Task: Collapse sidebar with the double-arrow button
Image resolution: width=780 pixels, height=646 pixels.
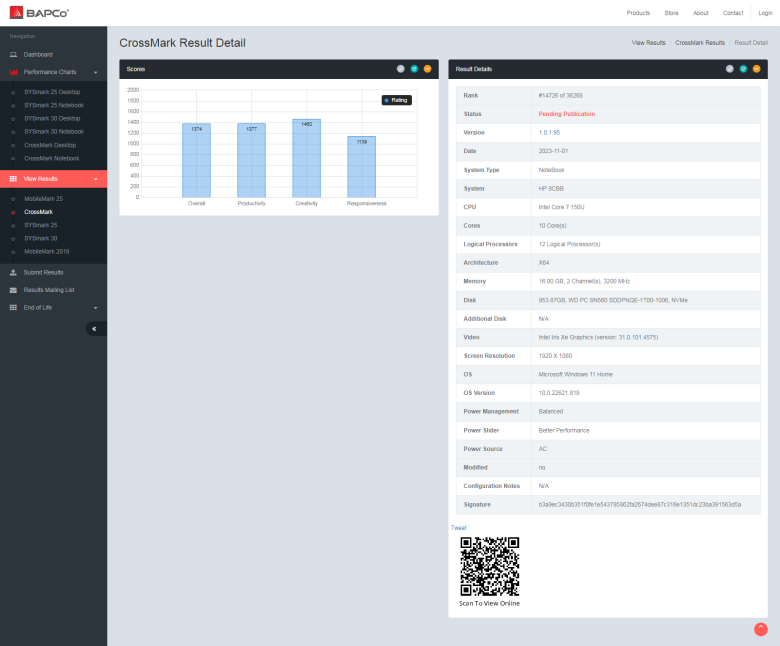Action: (x=96, y=329)
